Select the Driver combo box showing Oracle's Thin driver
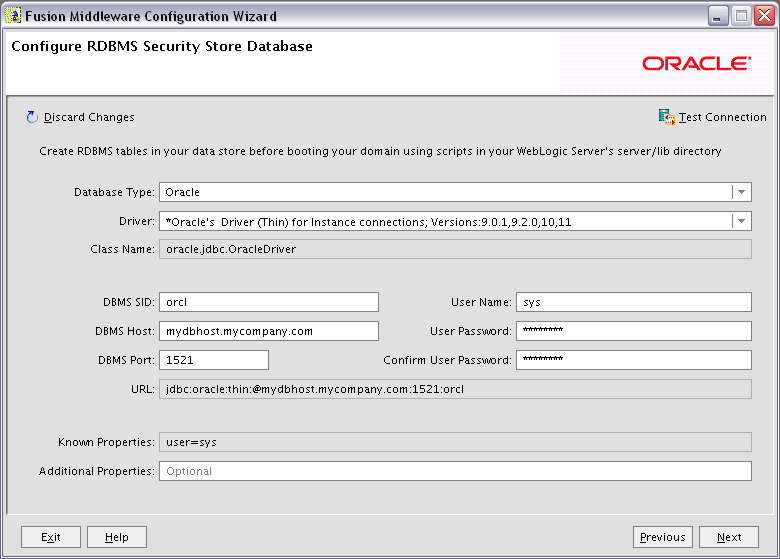 tap(455, 221)
